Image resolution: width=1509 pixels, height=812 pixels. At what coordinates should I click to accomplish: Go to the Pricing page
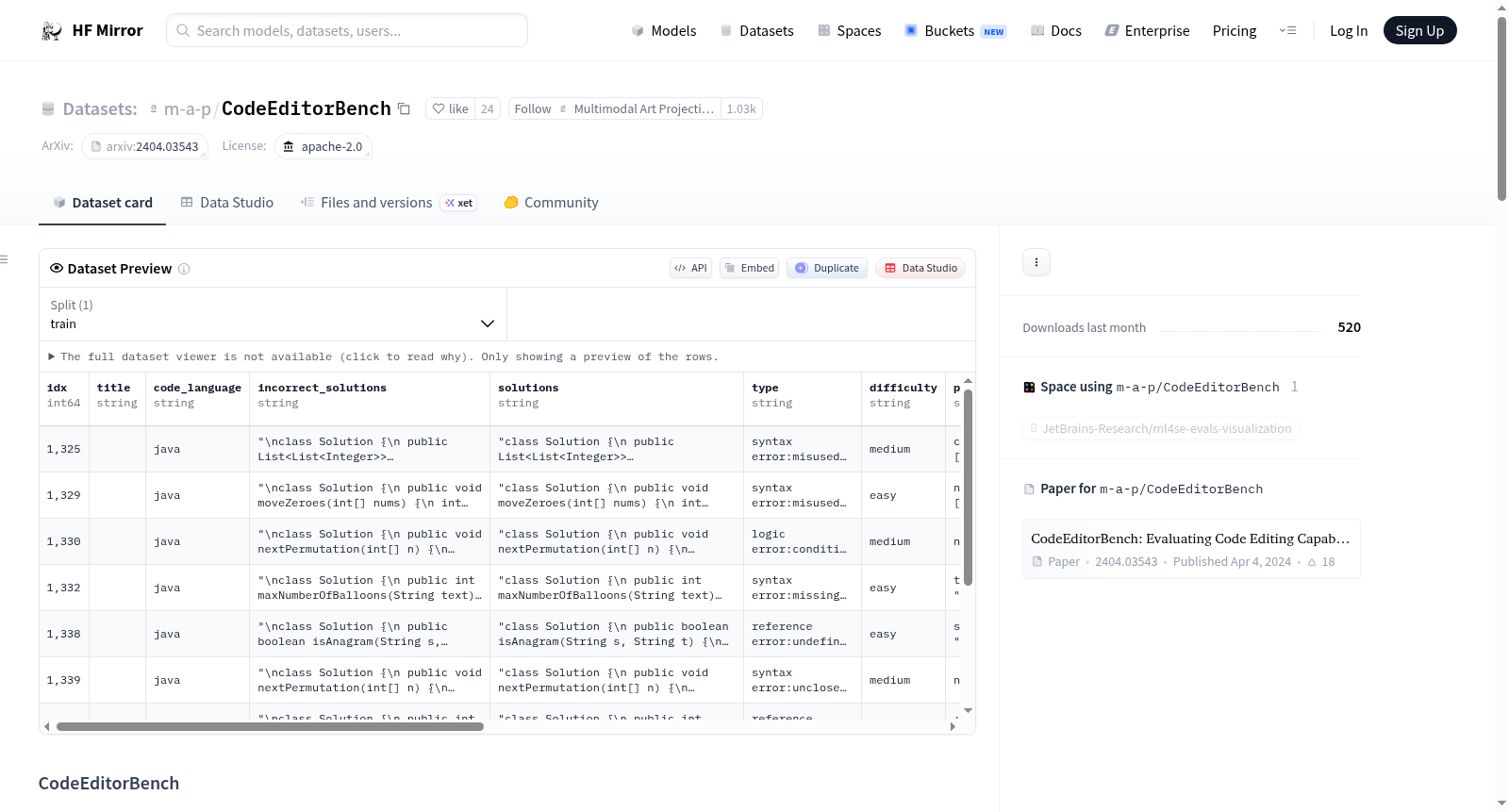pos(1235,31)
